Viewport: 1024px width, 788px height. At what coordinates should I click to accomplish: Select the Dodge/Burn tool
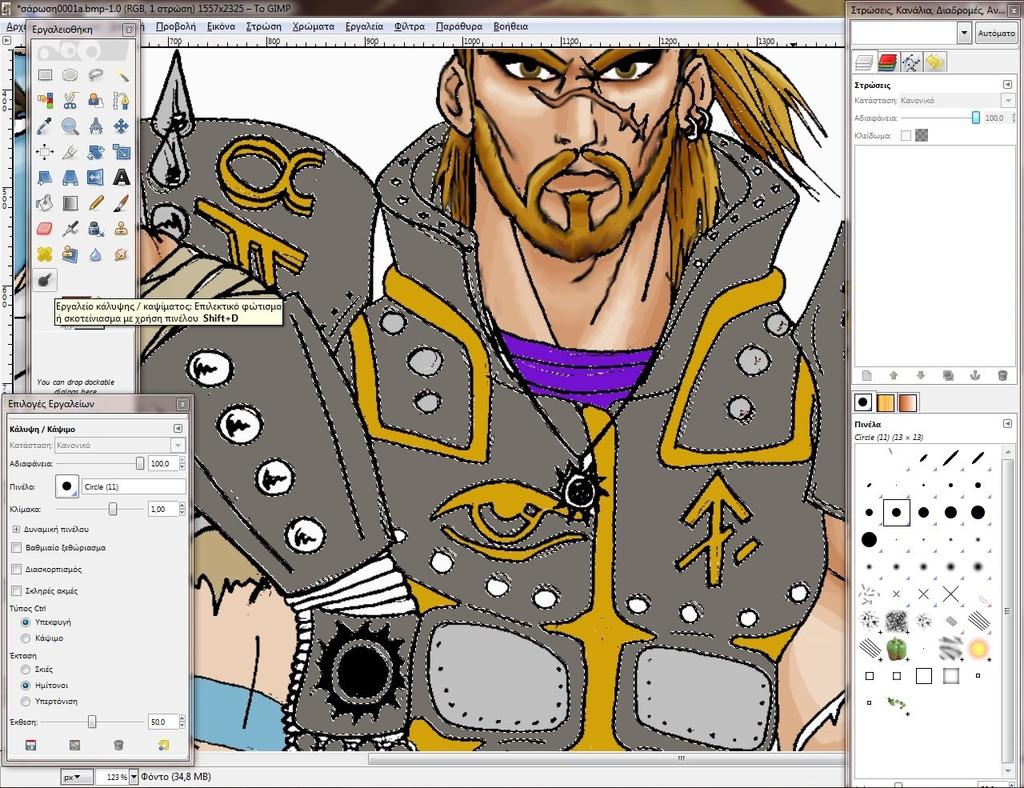[44, 280]
